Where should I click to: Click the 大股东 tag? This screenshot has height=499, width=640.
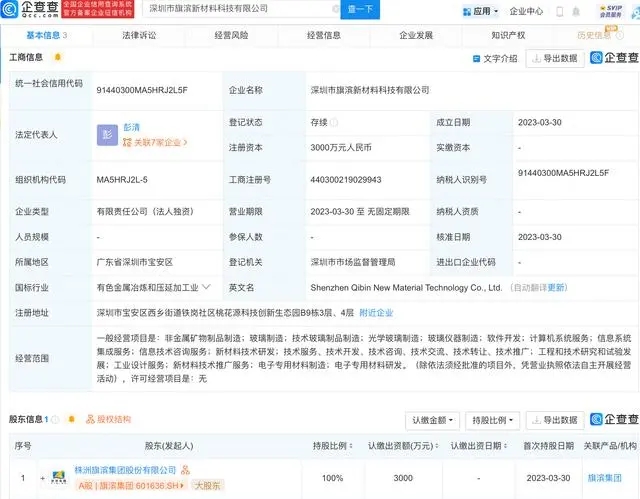207,486
